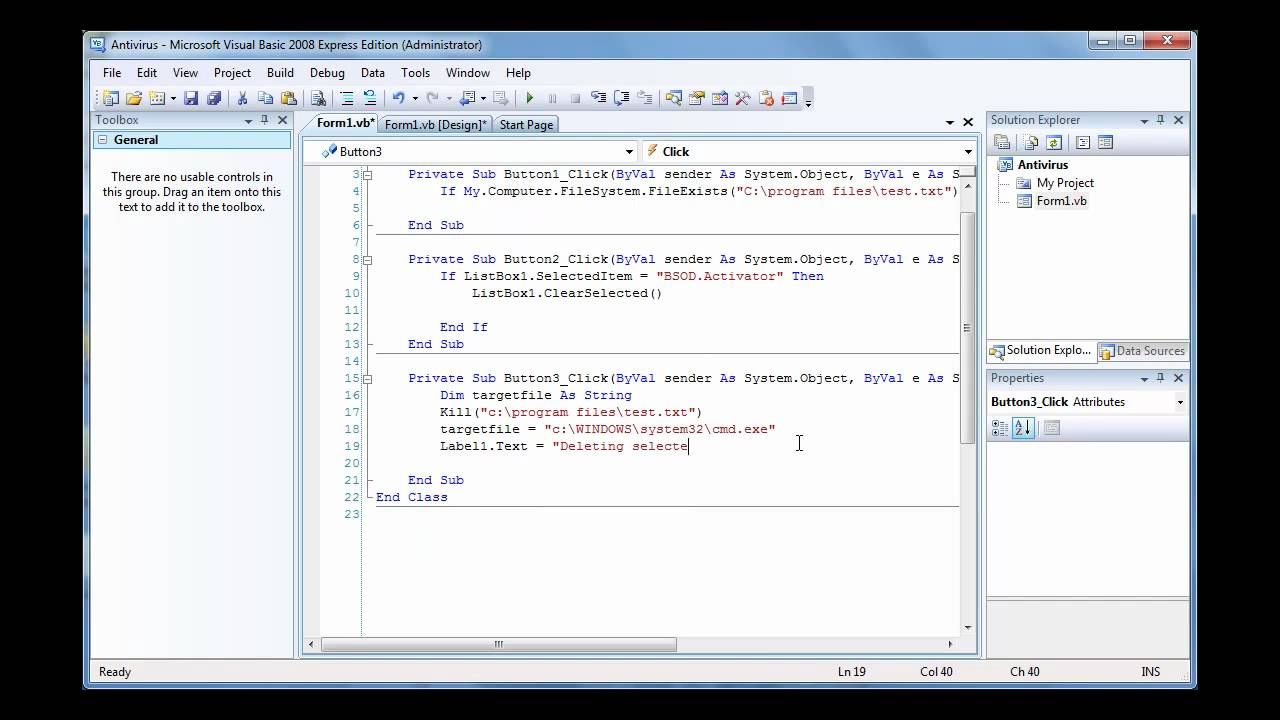Open Object Browser toolbar icon
This screenshot has width=1280, height=720.
[720, 98]
